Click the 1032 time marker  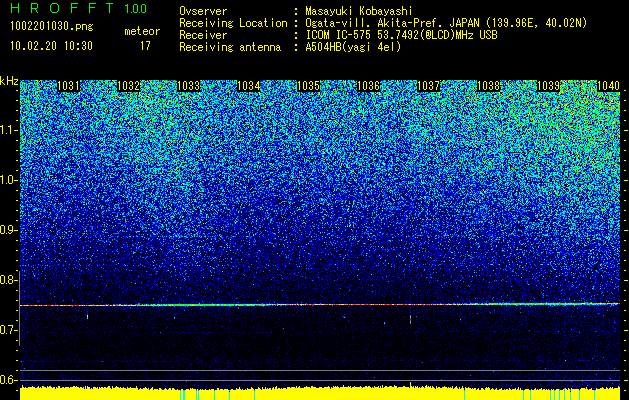128,86
